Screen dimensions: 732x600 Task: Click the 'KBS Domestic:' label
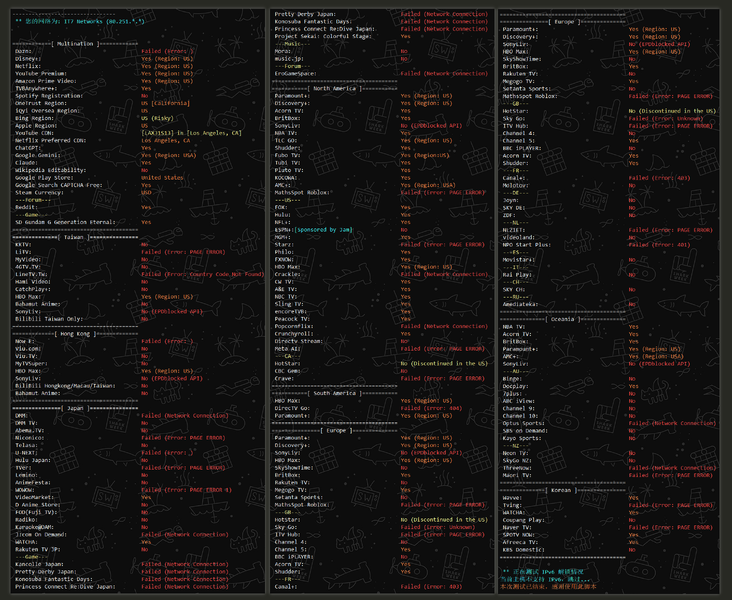pyautogui.click(x=523, y=550)
